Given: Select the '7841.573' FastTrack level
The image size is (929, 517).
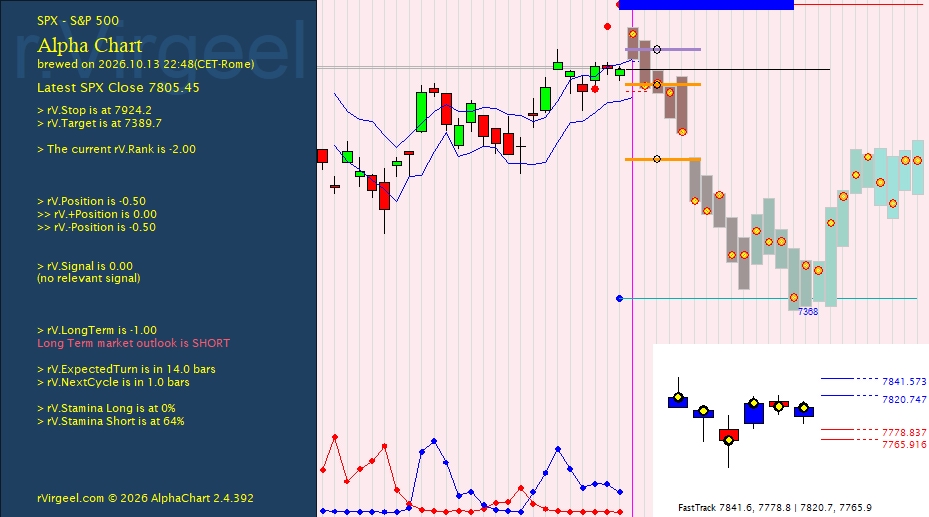Looking at the screenshot, I should 904,382.
